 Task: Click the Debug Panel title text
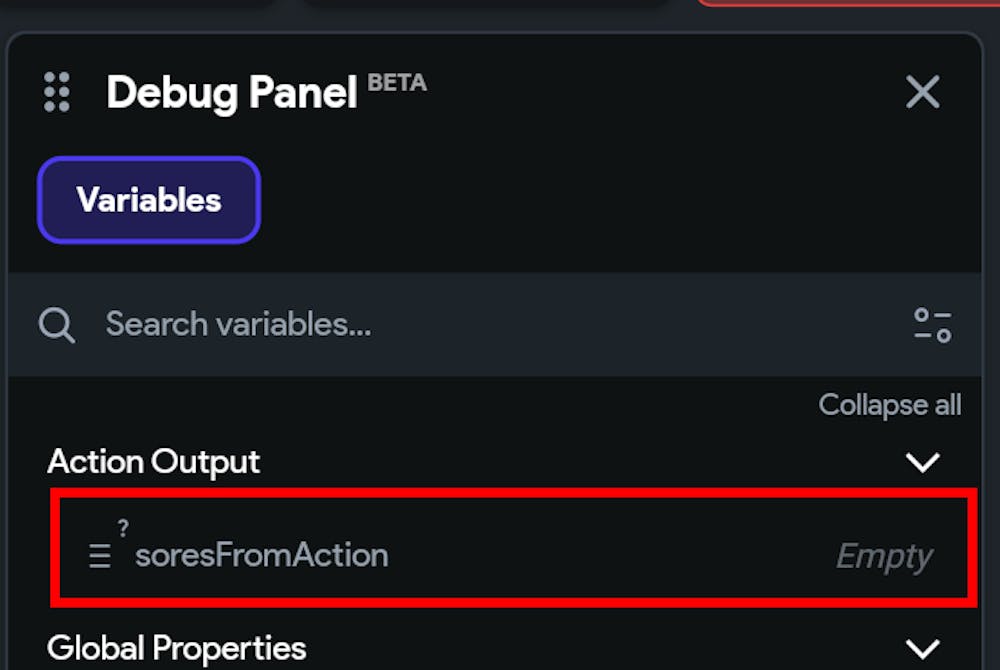[x=231, y=93]
